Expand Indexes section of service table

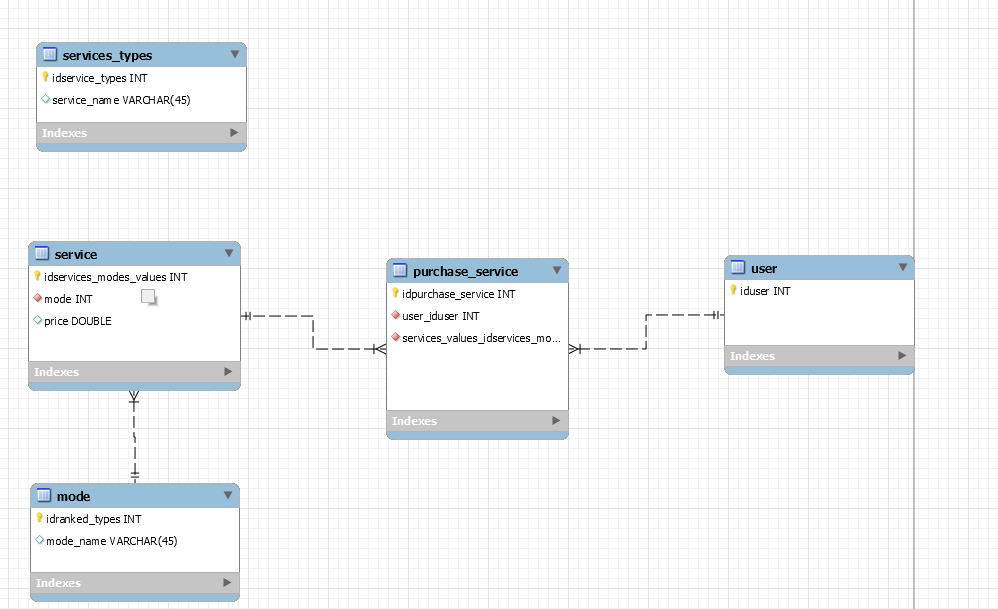[x=228, y=372]
